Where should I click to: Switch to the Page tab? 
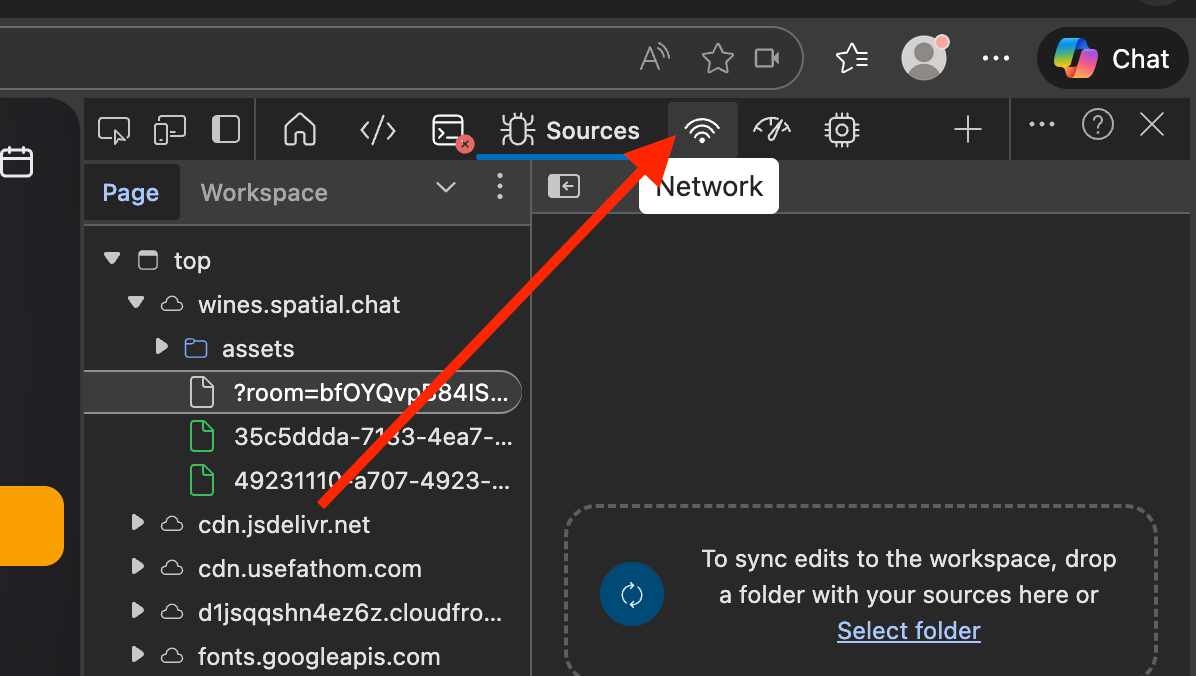click(131, 193)
